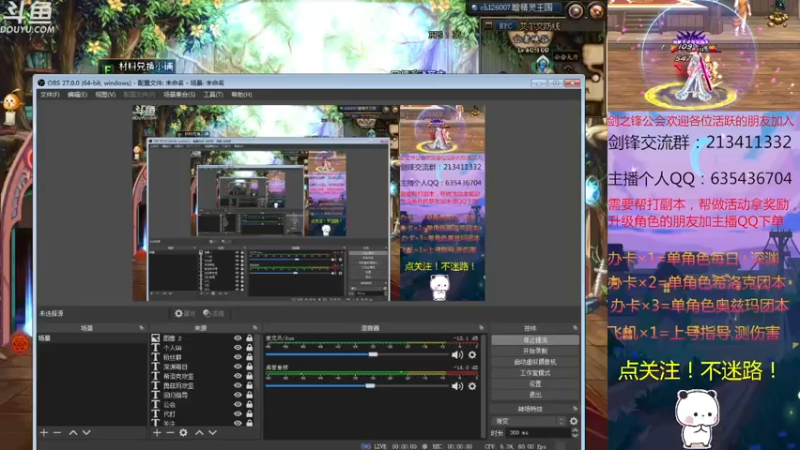800x450 pixels.
Task: Open the 文件(F) menu
Action: pos(50,94)
